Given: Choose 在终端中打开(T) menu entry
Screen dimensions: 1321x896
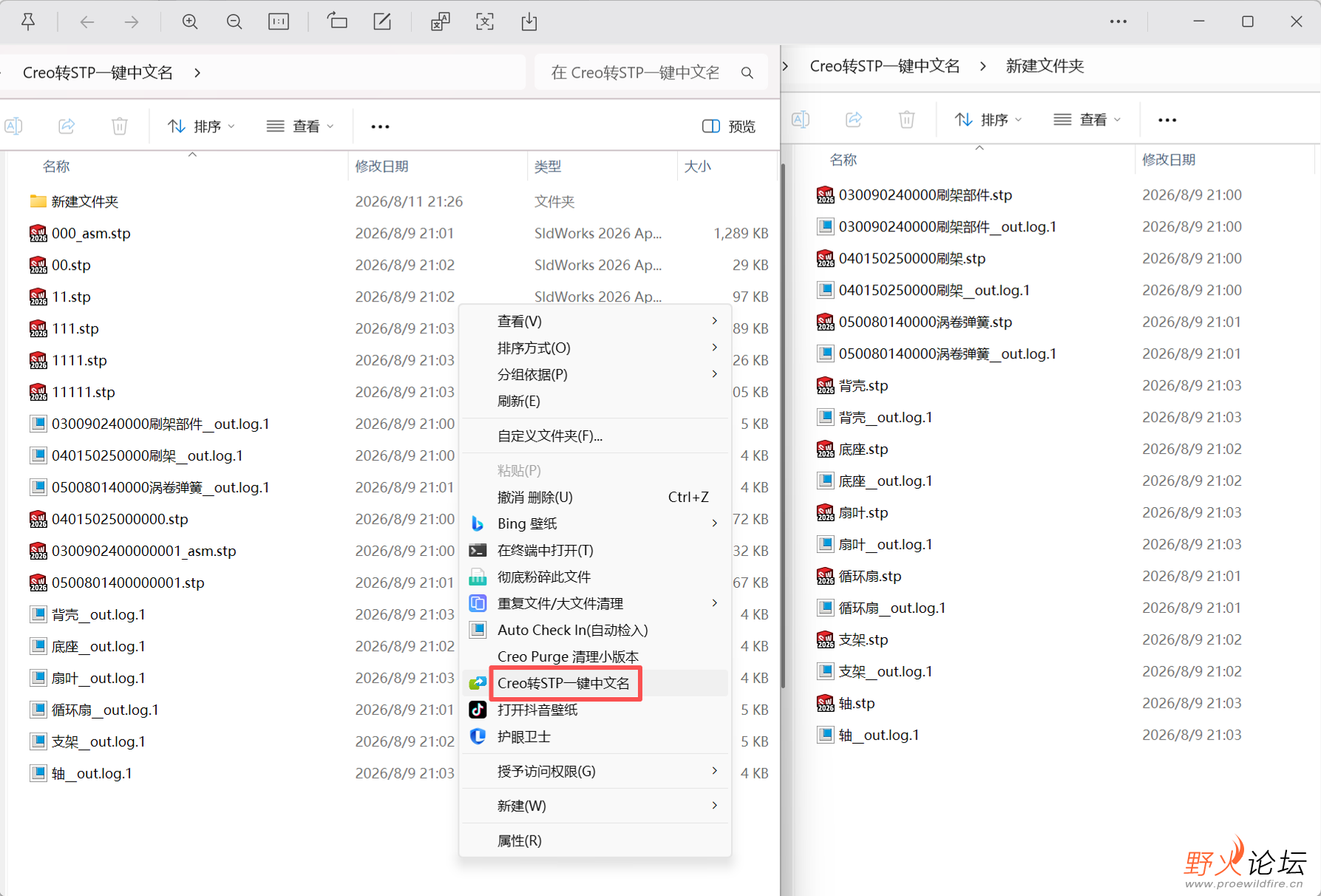Looking at the screenshot, I should pos(595,550).
